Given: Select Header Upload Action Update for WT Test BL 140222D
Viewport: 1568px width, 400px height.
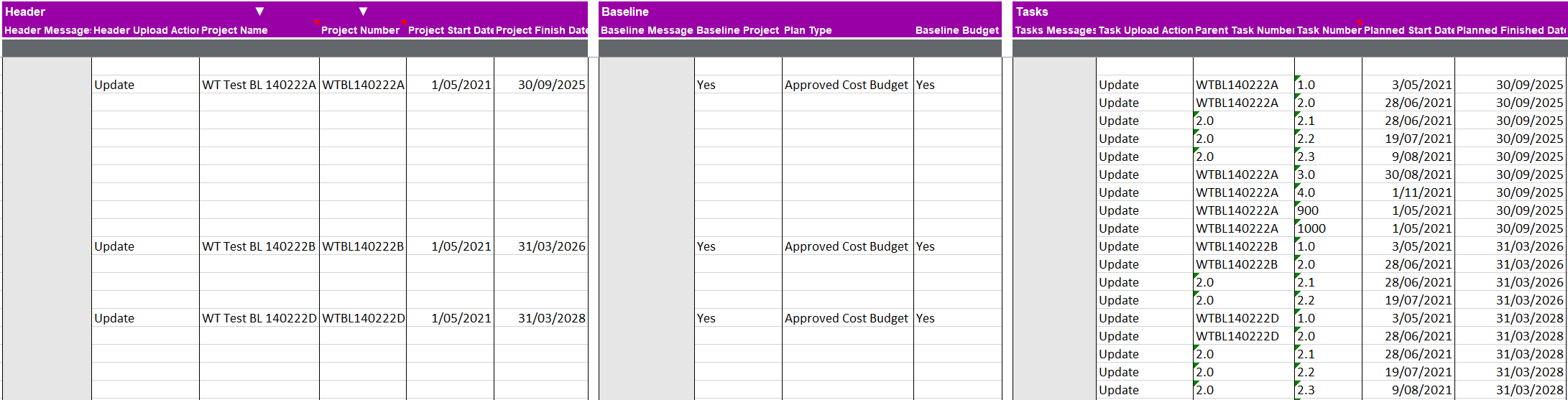Looking at the screenshot, I should (x=146, y=318).
